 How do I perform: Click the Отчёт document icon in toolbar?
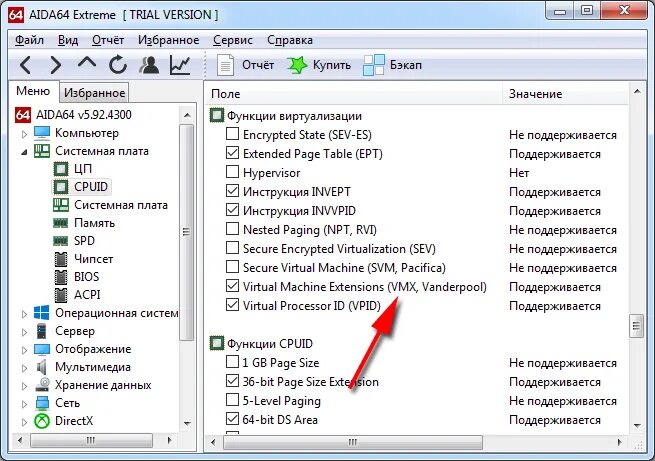226,66
